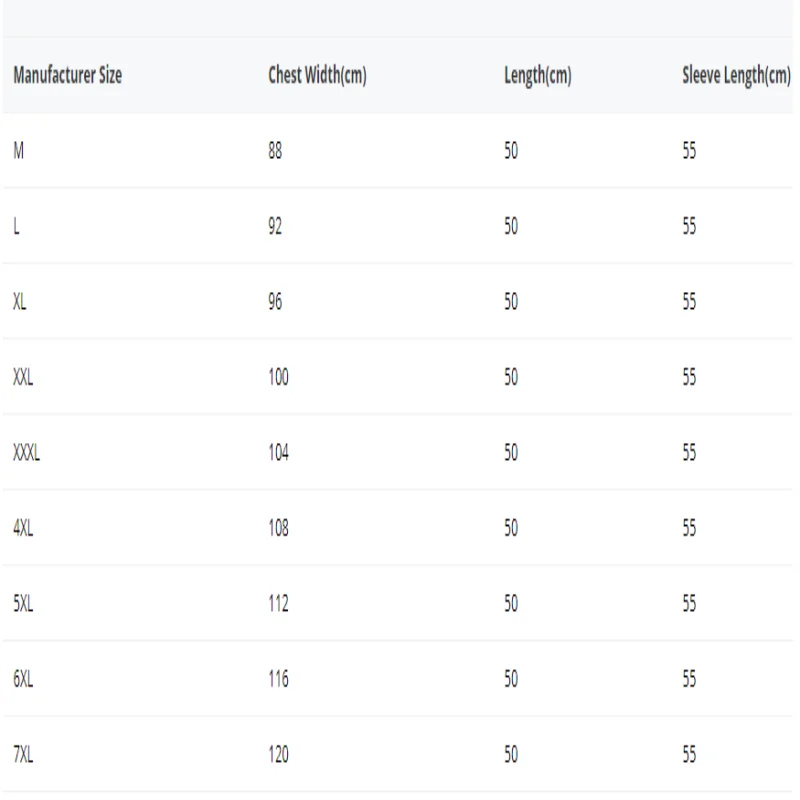The width and height of the screenshot is (800, 800).
Task: Select chest width value 104
Action: (279, 453)
